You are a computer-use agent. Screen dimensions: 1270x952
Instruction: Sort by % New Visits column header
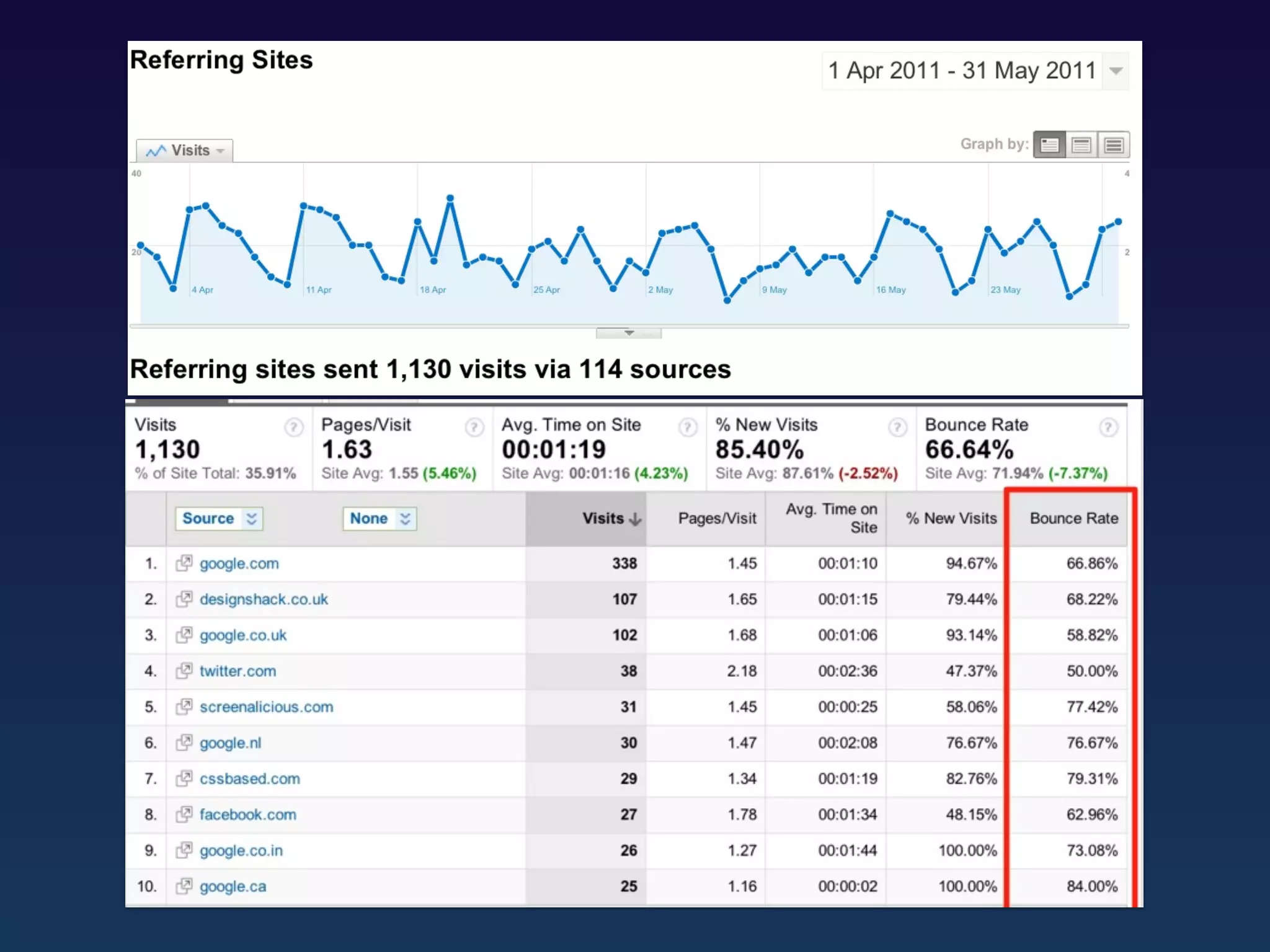[951, 518]
